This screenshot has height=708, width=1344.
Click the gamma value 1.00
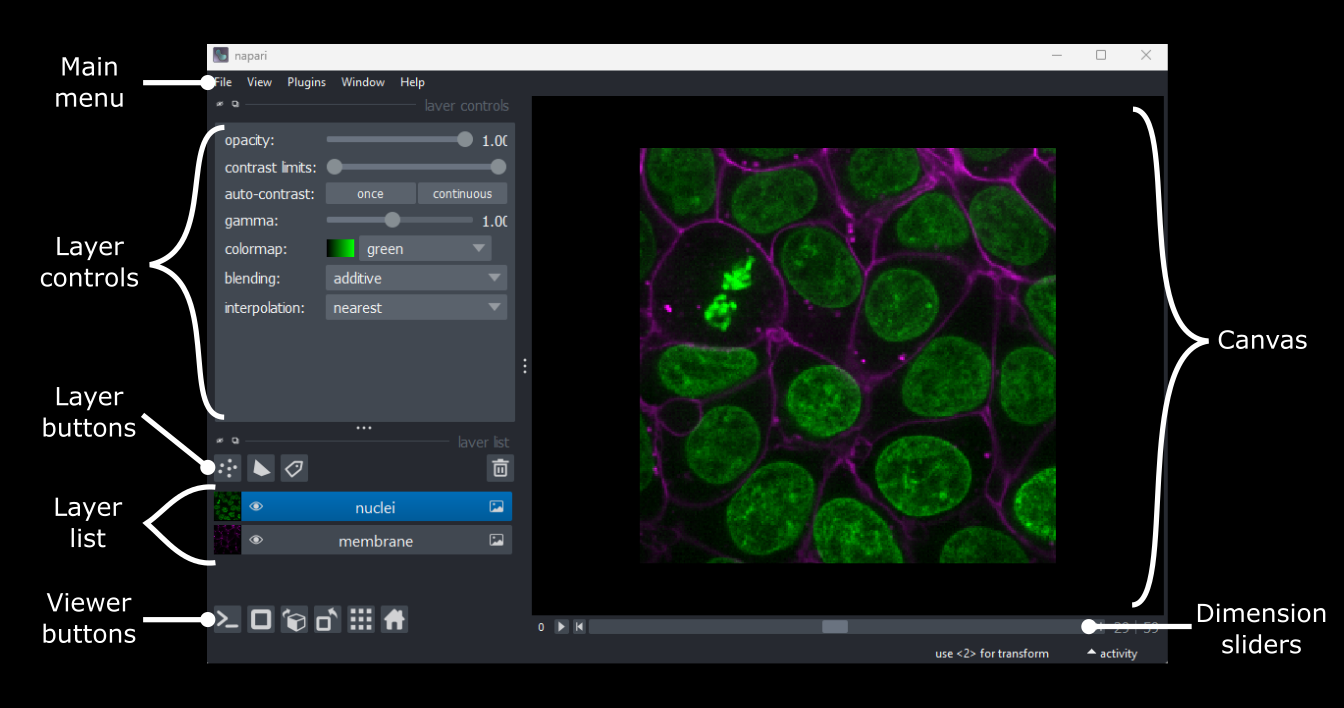[494, 221]
